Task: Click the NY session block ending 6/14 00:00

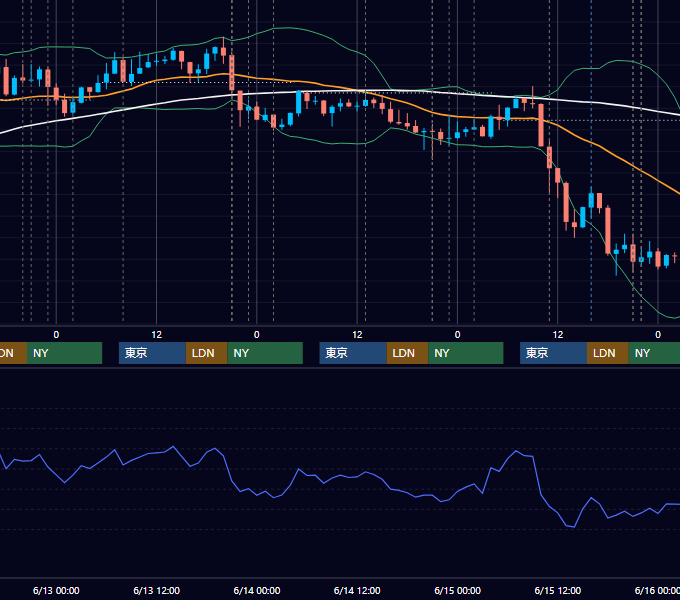Action: point(265,353)
